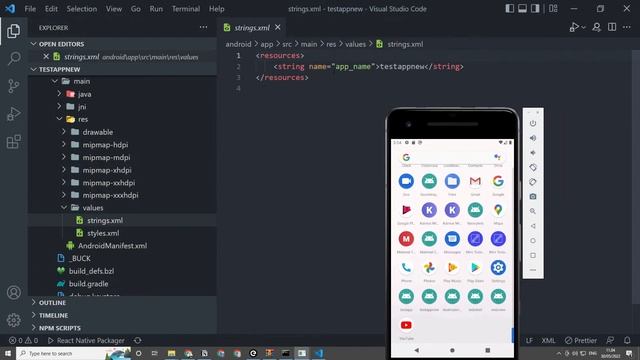Split the editor right
The height and width of the screenshot is (360, 640).
612,27
